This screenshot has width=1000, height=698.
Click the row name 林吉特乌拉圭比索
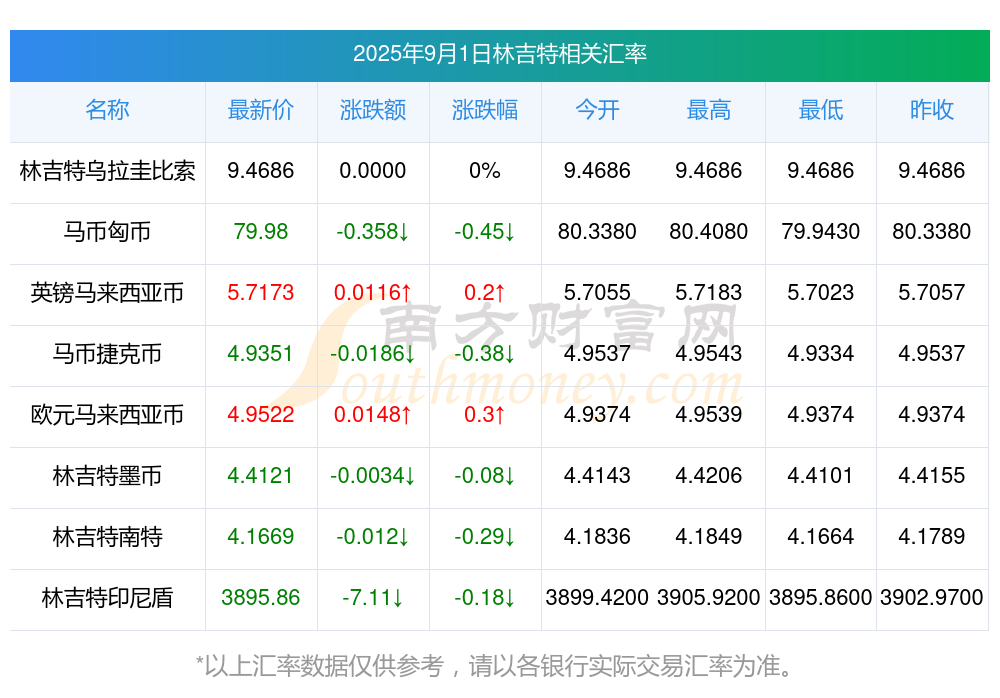(107, 171)
